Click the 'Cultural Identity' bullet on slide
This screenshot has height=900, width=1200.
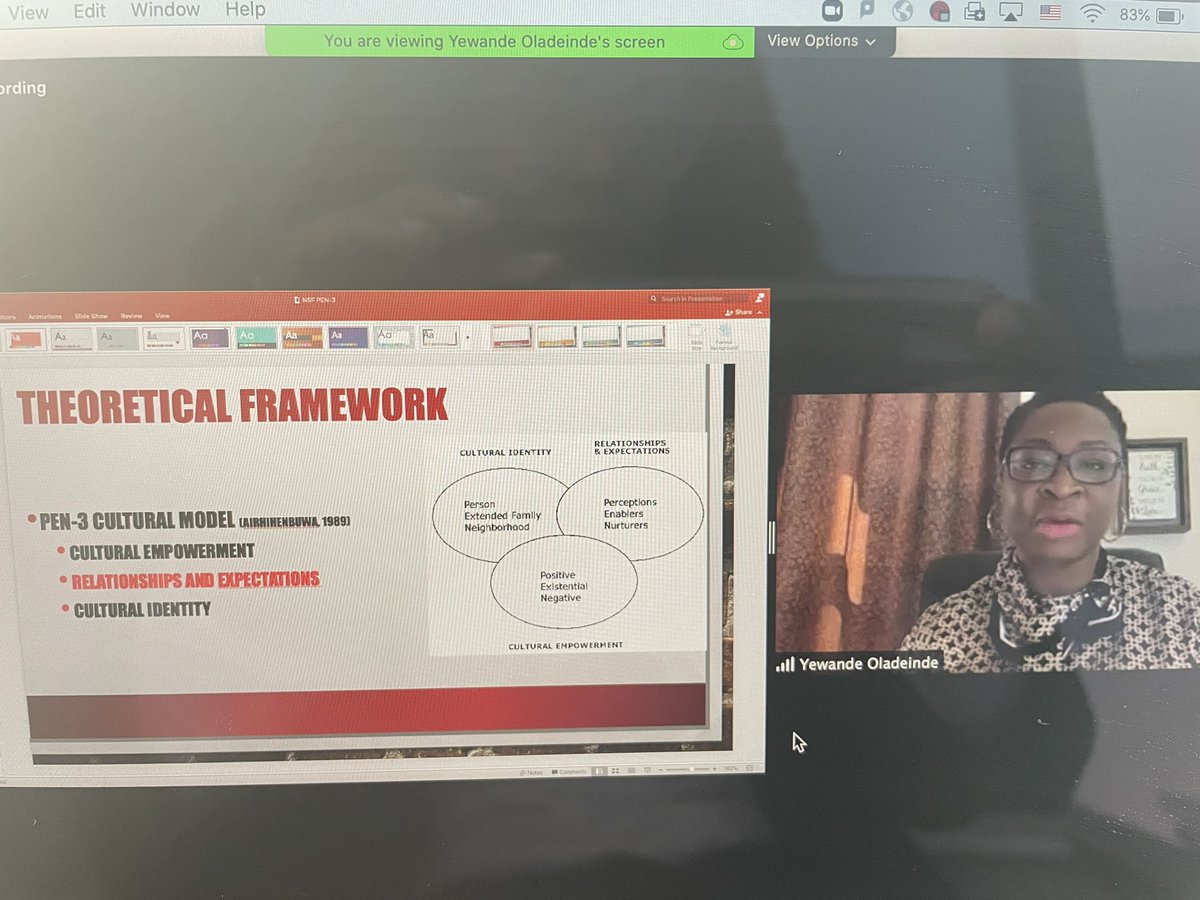pyautogui.click(x=141, y=608)
